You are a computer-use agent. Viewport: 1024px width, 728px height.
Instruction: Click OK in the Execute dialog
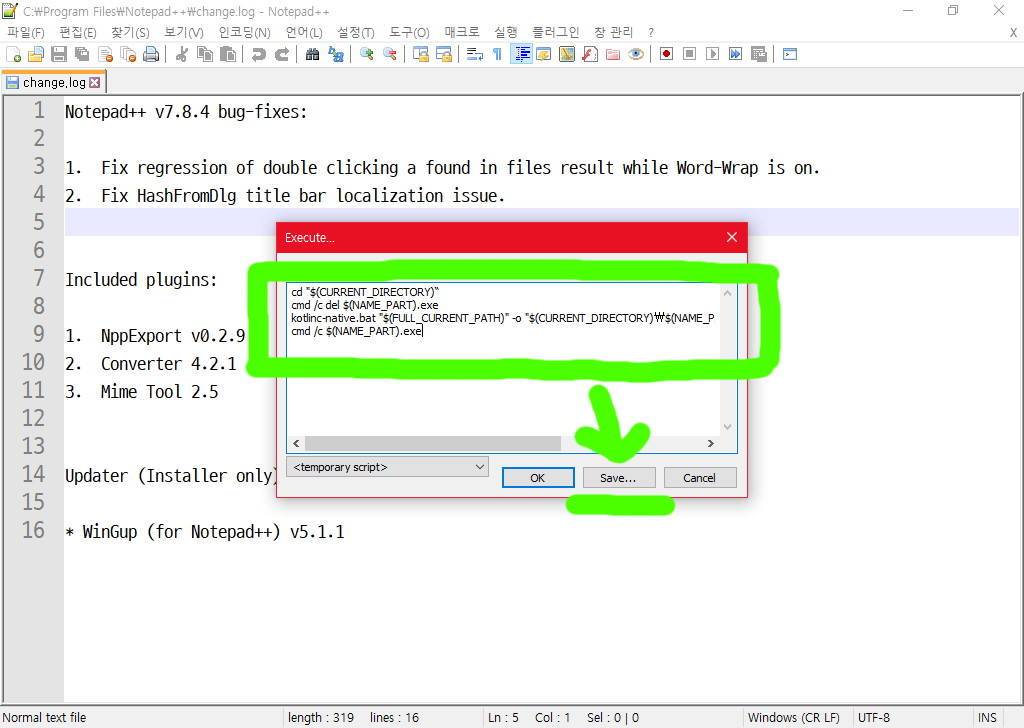click(x=537, y=478)
